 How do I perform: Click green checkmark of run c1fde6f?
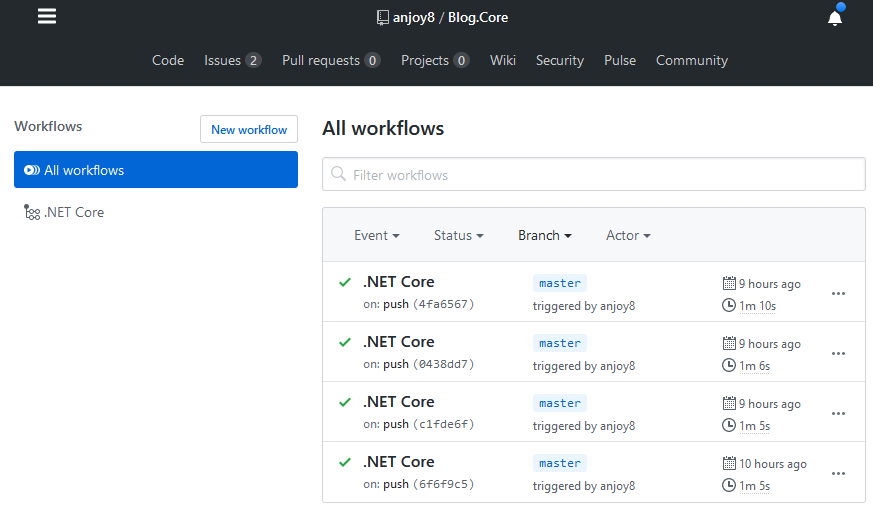345,402
